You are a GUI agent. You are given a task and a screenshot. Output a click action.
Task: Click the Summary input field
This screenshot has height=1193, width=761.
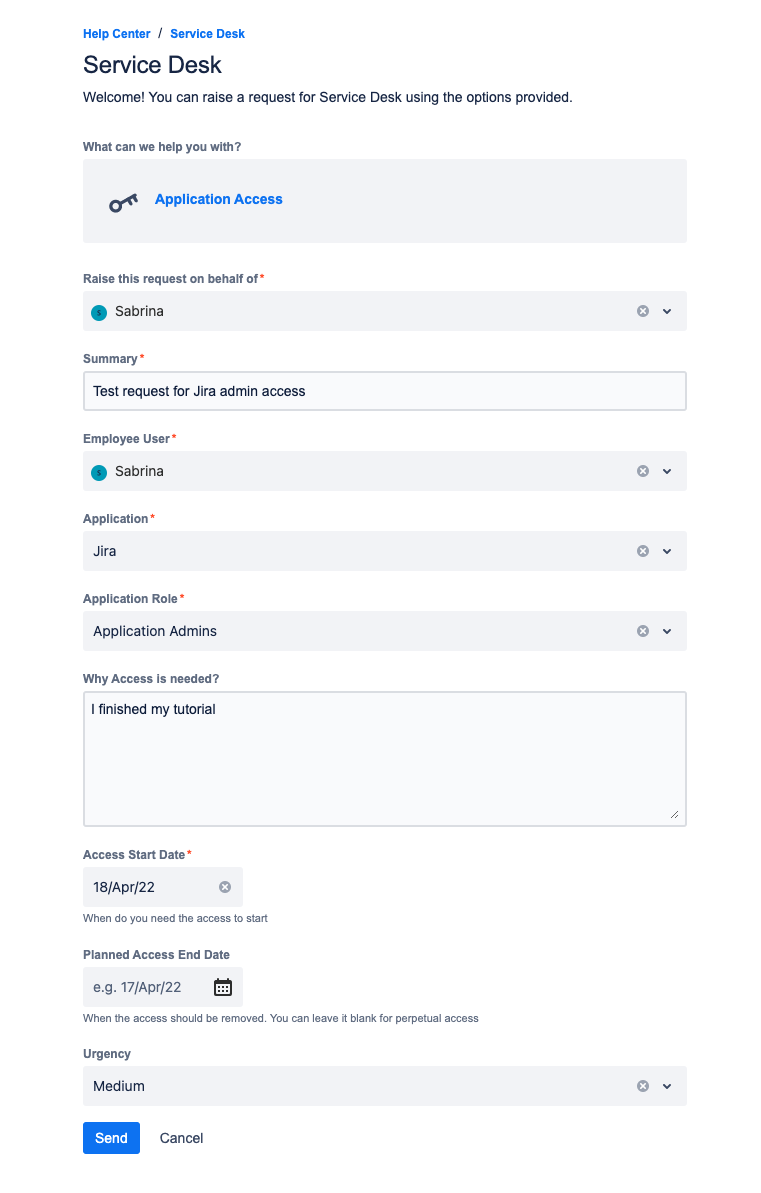[384, 390]
